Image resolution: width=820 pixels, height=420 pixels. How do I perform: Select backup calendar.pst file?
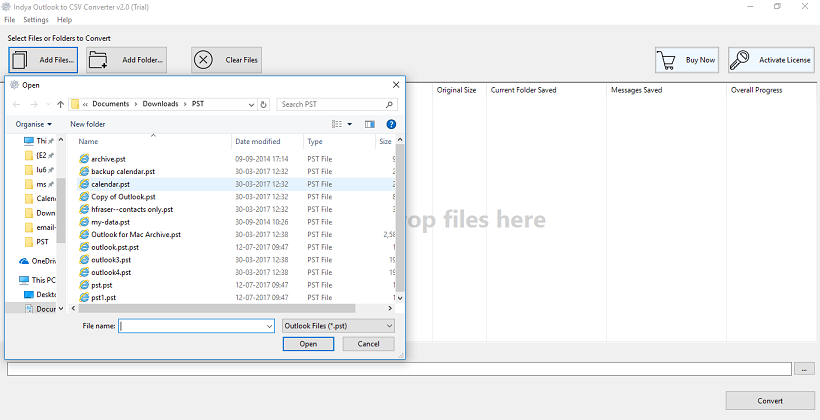[x=123, y=172]
